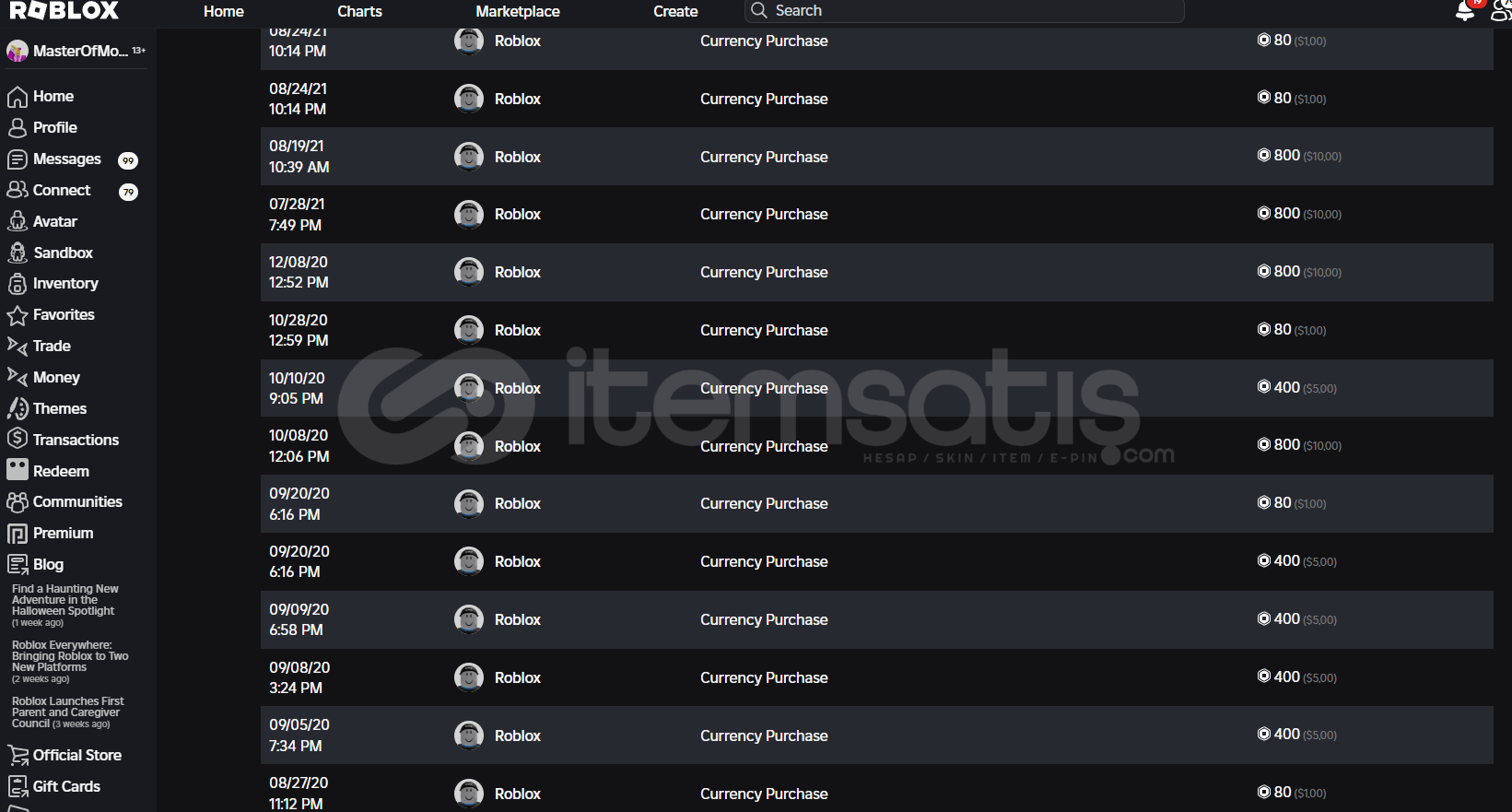The width and height of the screenshot is (1512, 812).
Task: Click the Official Store cart icon
Action: pyautogui.click(x=18, y=756)
